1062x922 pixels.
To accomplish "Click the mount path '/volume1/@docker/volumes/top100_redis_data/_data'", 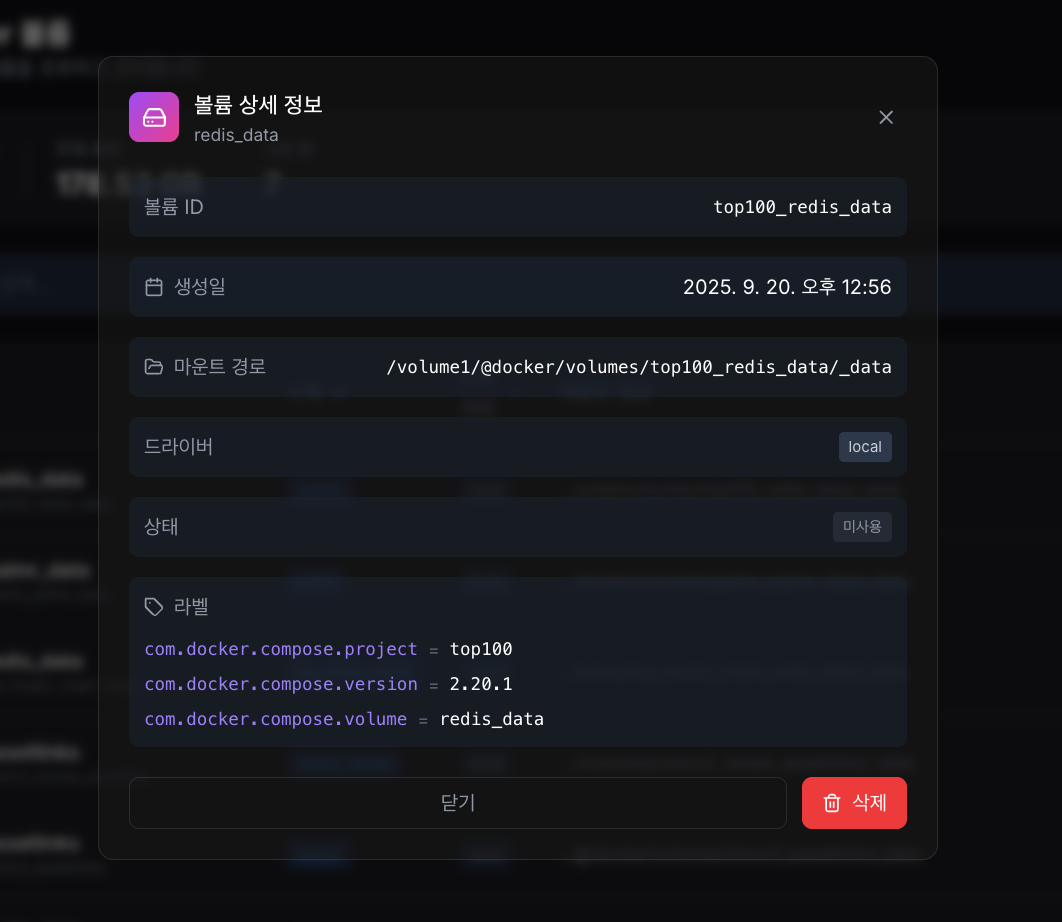I will pos(640,367).
